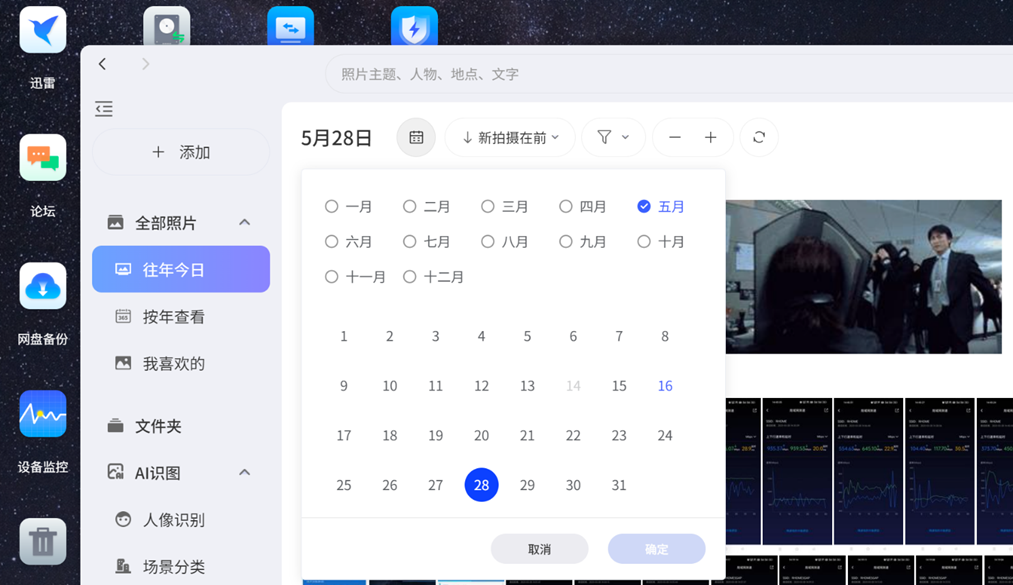Screen dimensions: 1013x585
Task: Zoom in with the plus icon
Action: click(x=711, y=137)
